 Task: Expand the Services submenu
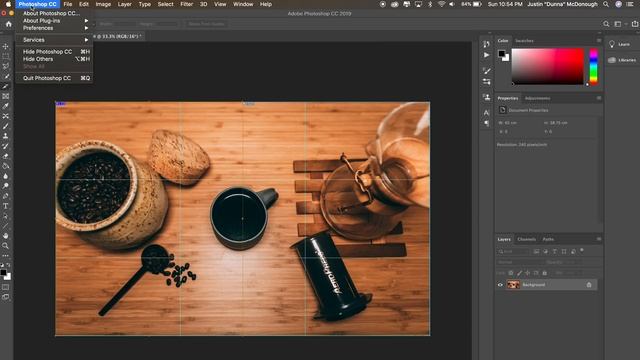coord(54,40)
